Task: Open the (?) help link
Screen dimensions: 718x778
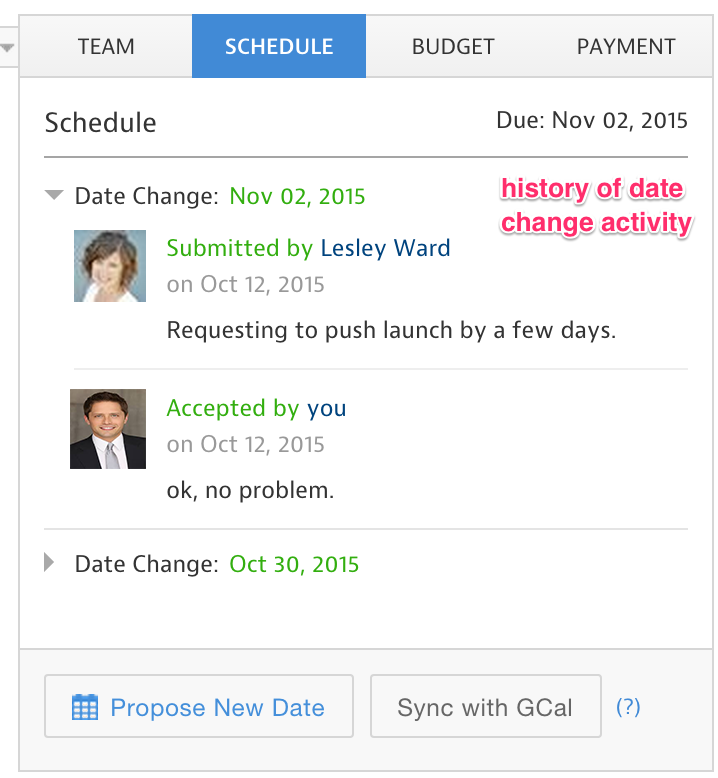Action: point(628,708)
